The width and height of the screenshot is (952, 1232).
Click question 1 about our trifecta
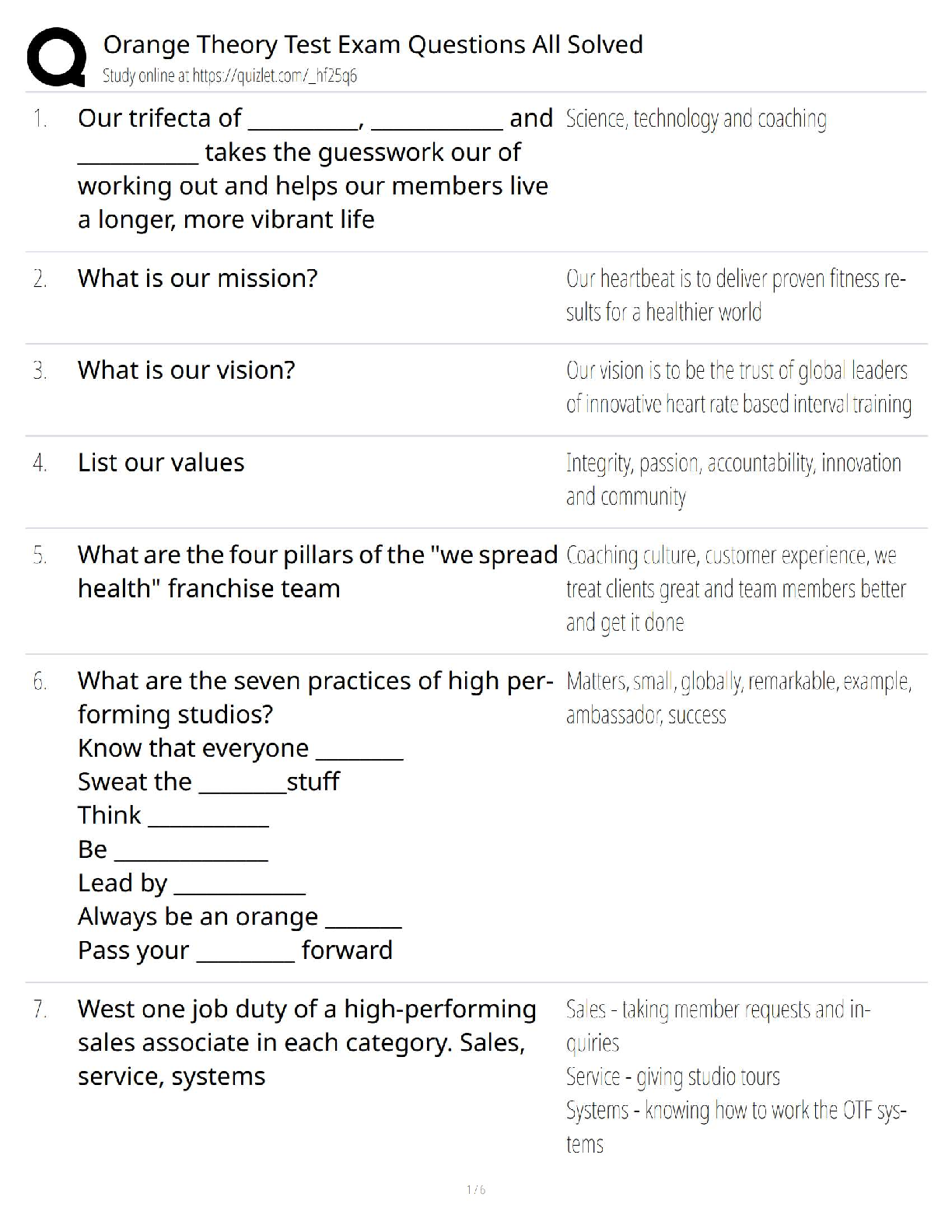[313, 169]
